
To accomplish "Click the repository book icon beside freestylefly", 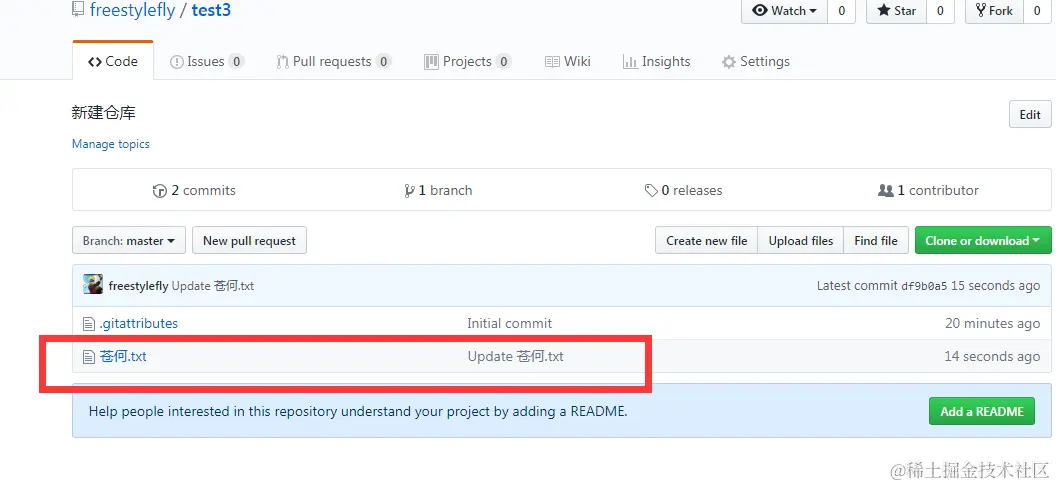I will [78, 11].
